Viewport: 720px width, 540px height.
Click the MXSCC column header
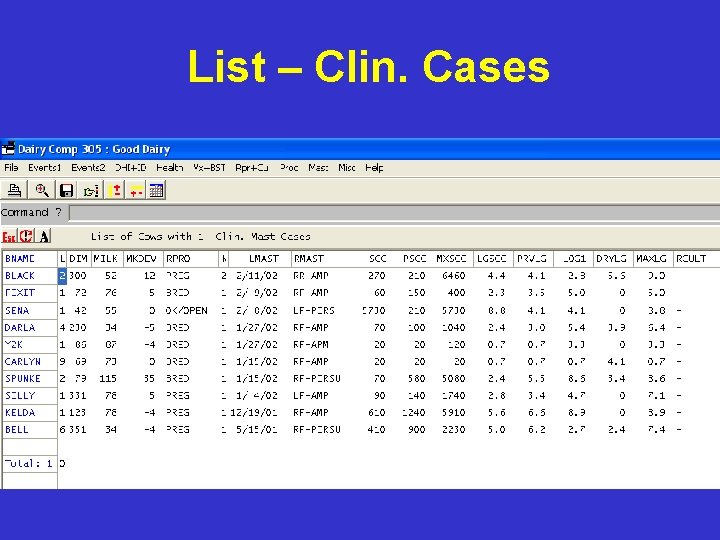pyautogui.click(x=451, y=259)
